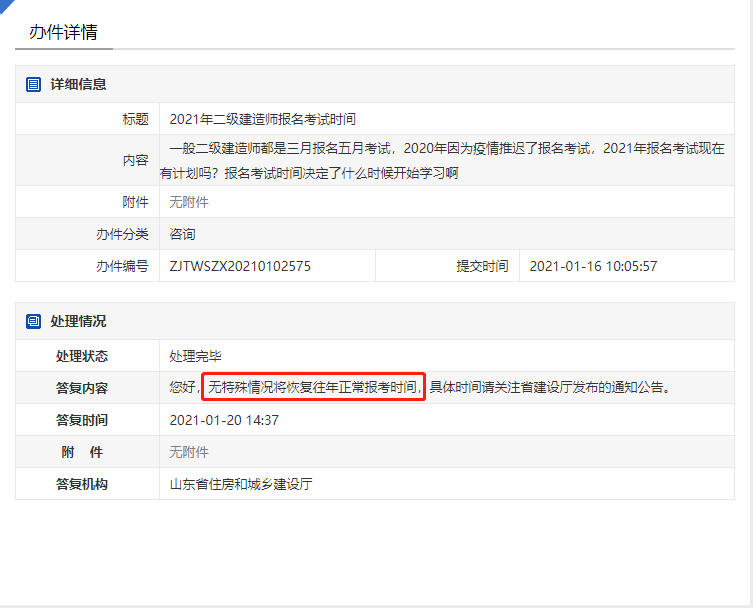This screenshot has width=753, height=608.
Task: Click the 答复内容 label
Action: pos(82,388)
